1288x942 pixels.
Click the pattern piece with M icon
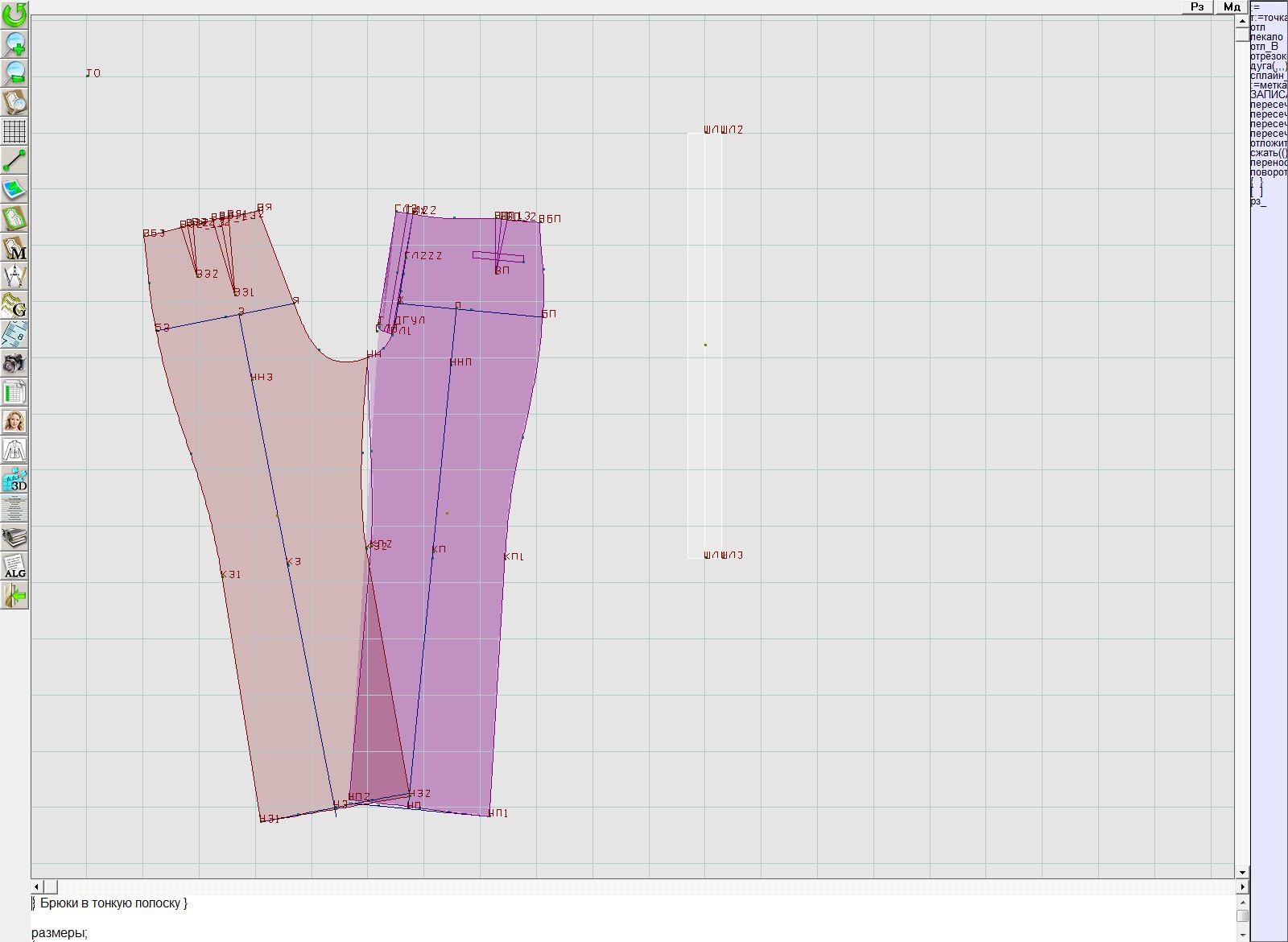[x=14, y=247]
